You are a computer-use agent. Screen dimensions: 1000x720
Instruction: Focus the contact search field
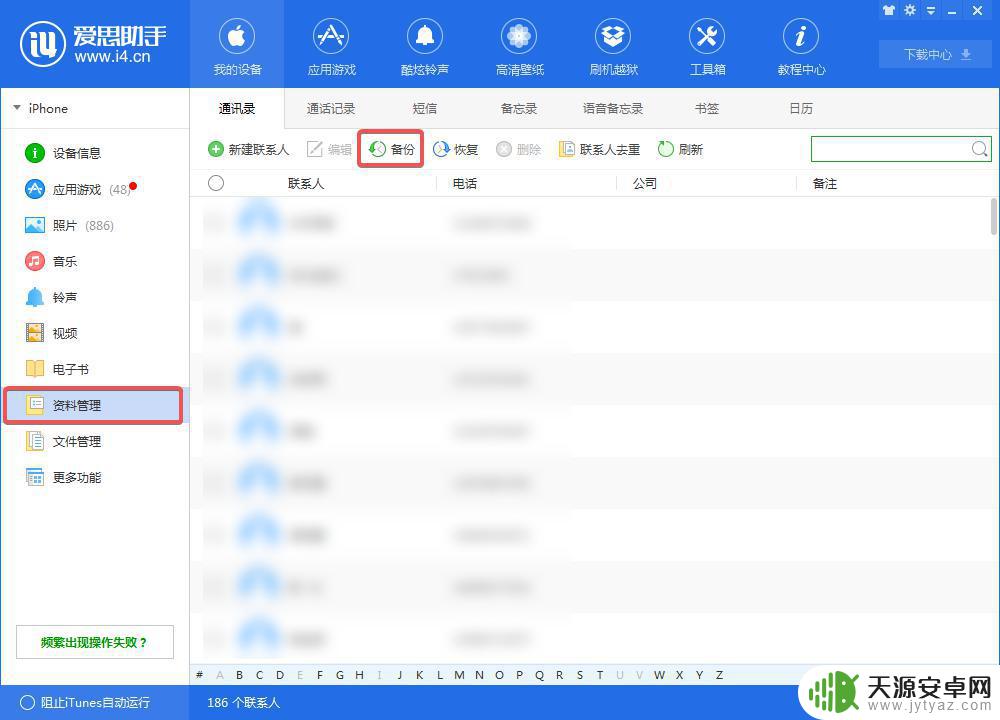coord(890,149)
